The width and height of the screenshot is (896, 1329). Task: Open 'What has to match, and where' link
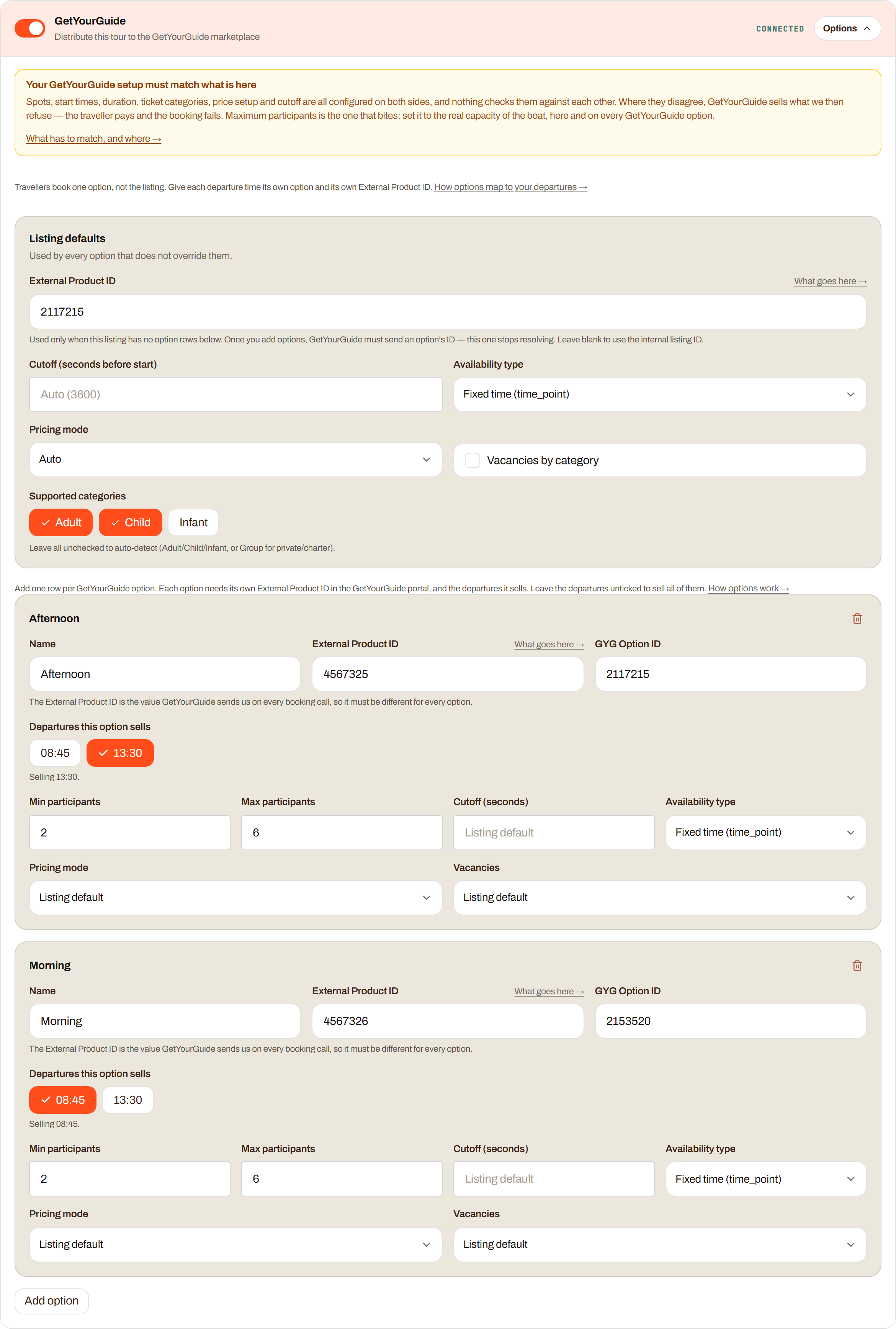[94, 138]
